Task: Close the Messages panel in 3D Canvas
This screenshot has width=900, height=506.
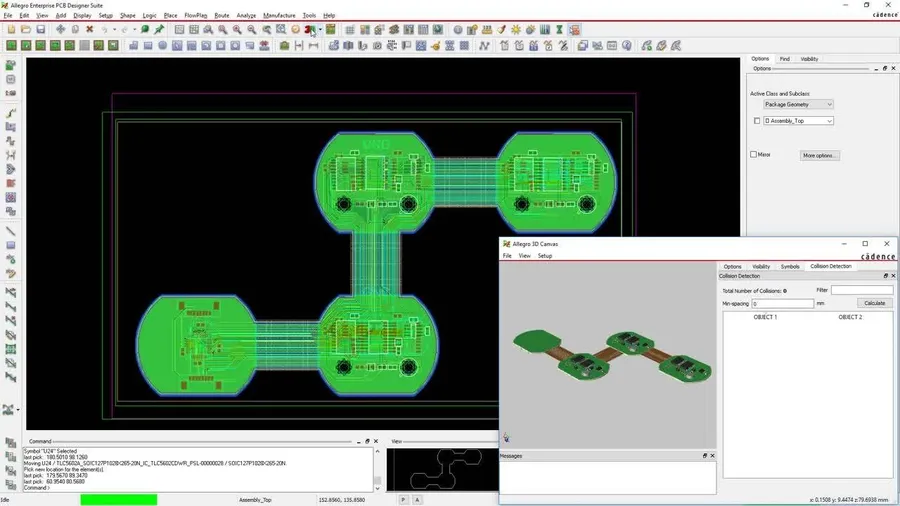Action: tap(712, 456)
